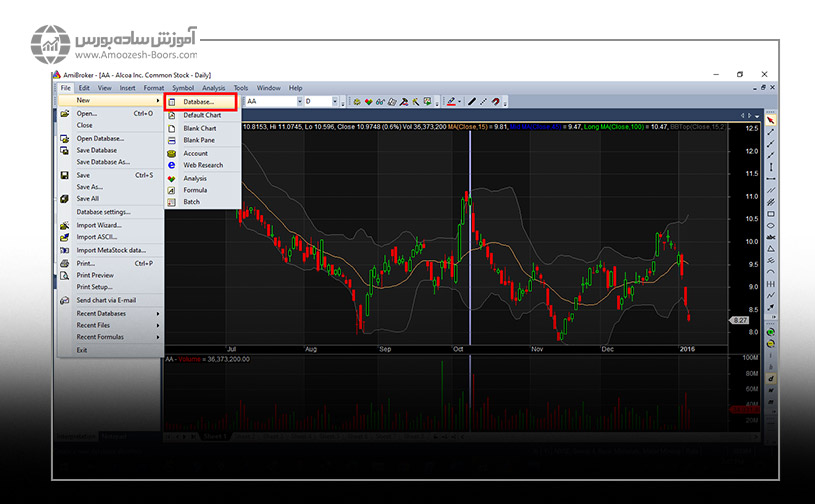The image size is (815, 504).
Task: Select the arrow pointer tool in drawing toolbar
Action: click(x=771, y=120)
